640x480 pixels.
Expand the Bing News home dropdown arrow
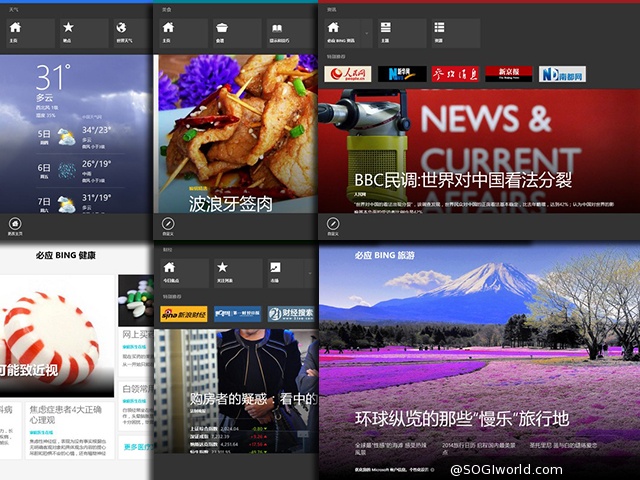[367, 33]
